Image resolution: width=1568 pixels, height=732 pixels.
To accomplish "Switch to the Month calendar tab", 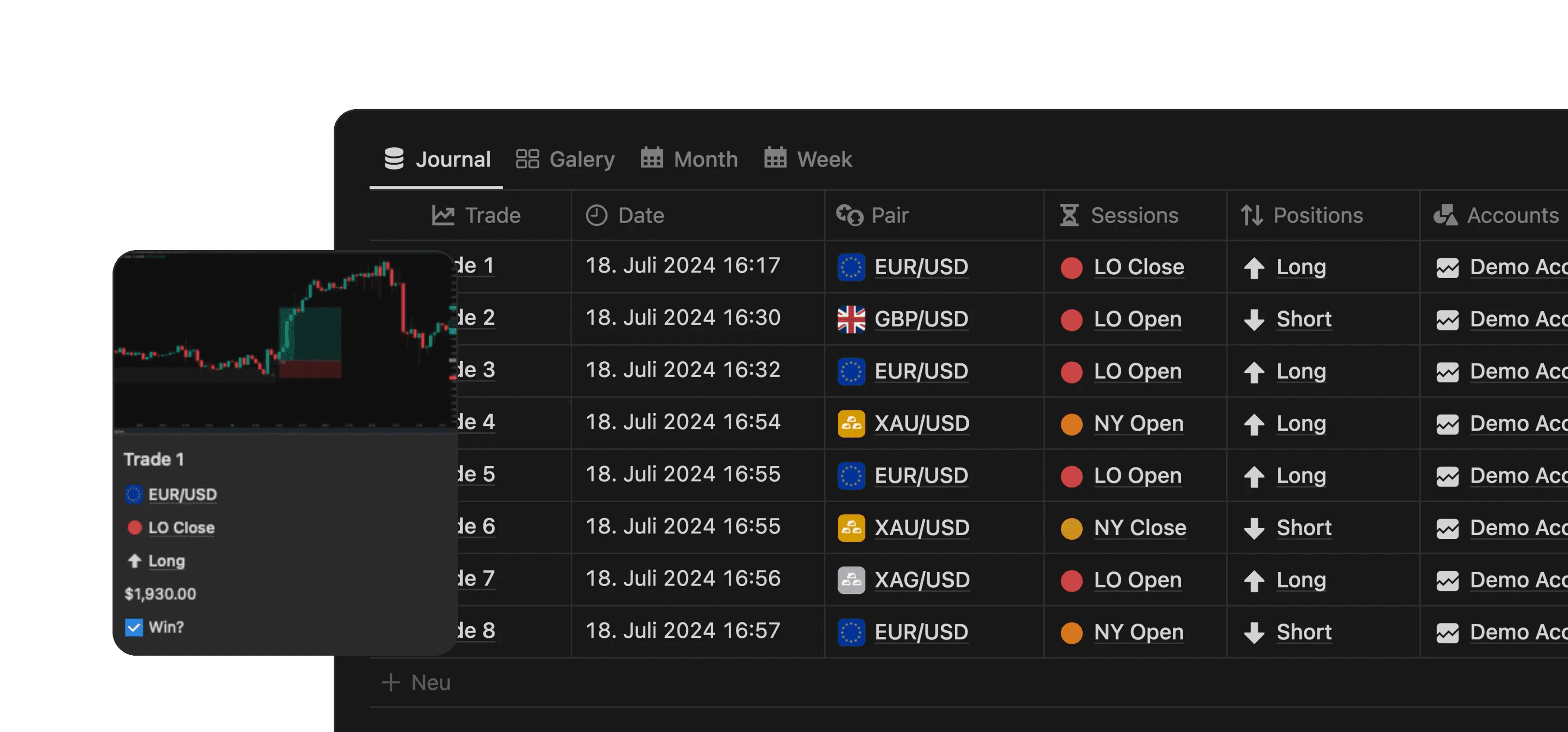I will 689,159.
